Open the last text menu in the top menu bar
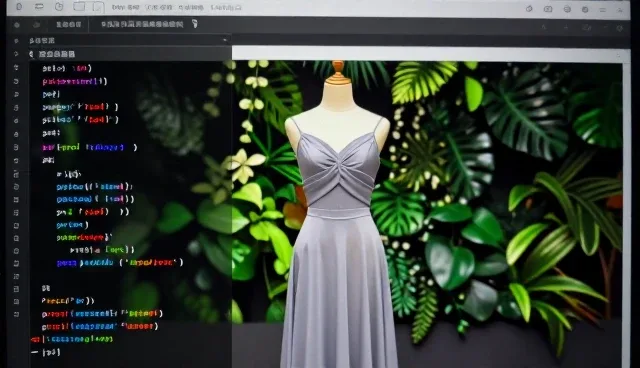640x368 pixels. tap(226, 8)
